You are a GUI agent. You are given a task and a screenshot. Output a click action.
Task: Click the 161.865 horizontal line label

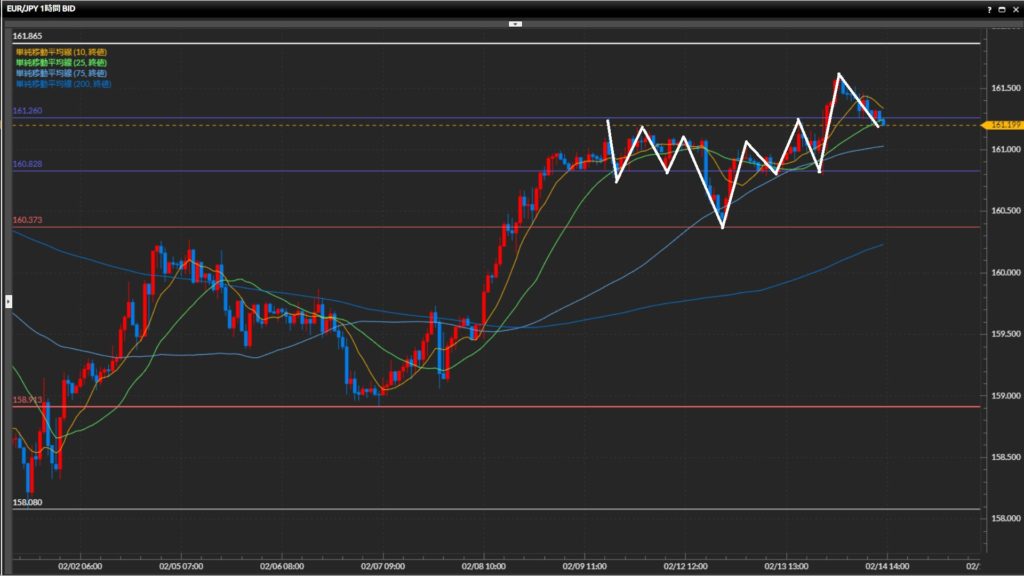[28, 36]
